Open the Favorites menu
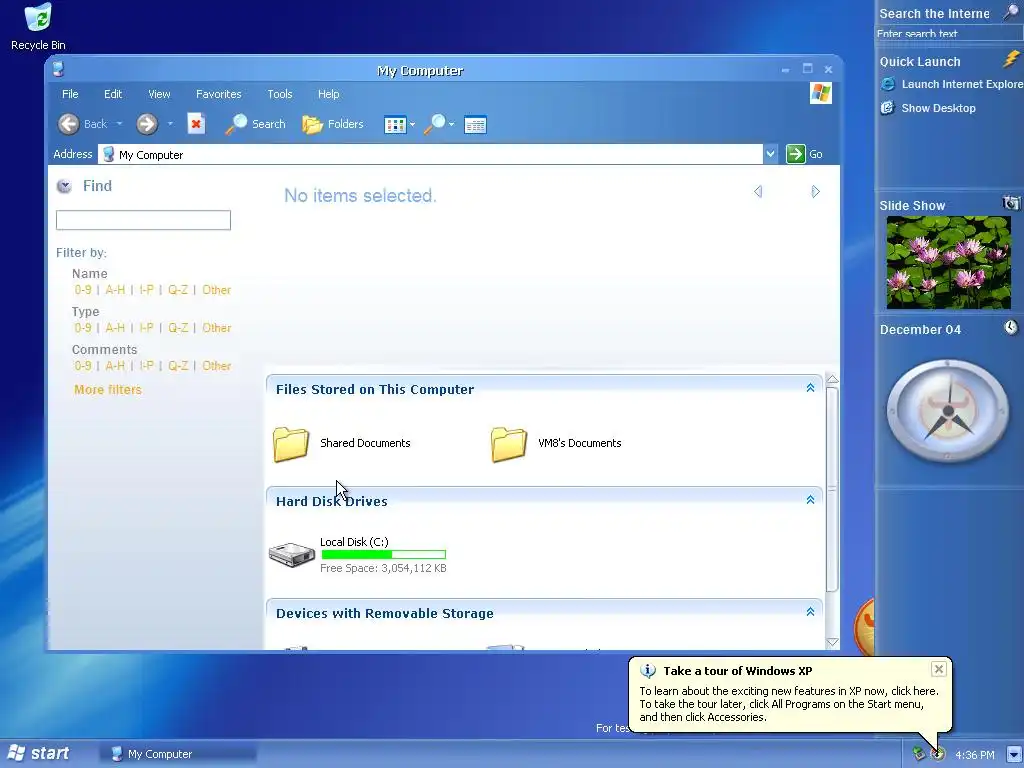This screenshot has width=1024, height=768. pyautogui.click(x=219, y=94)
